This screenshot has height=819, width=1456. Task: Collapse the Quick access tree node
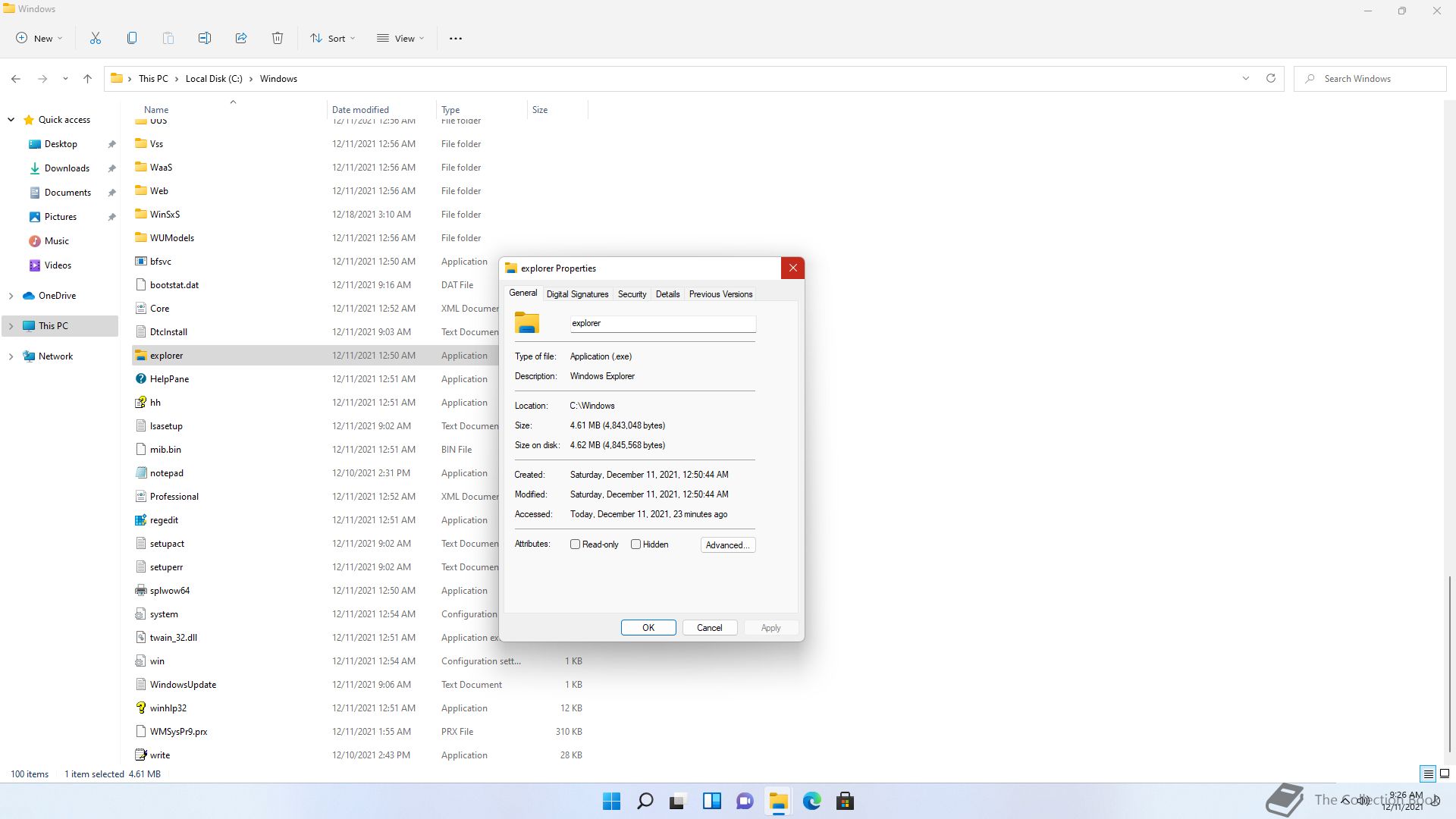click(x=11, y=120)
